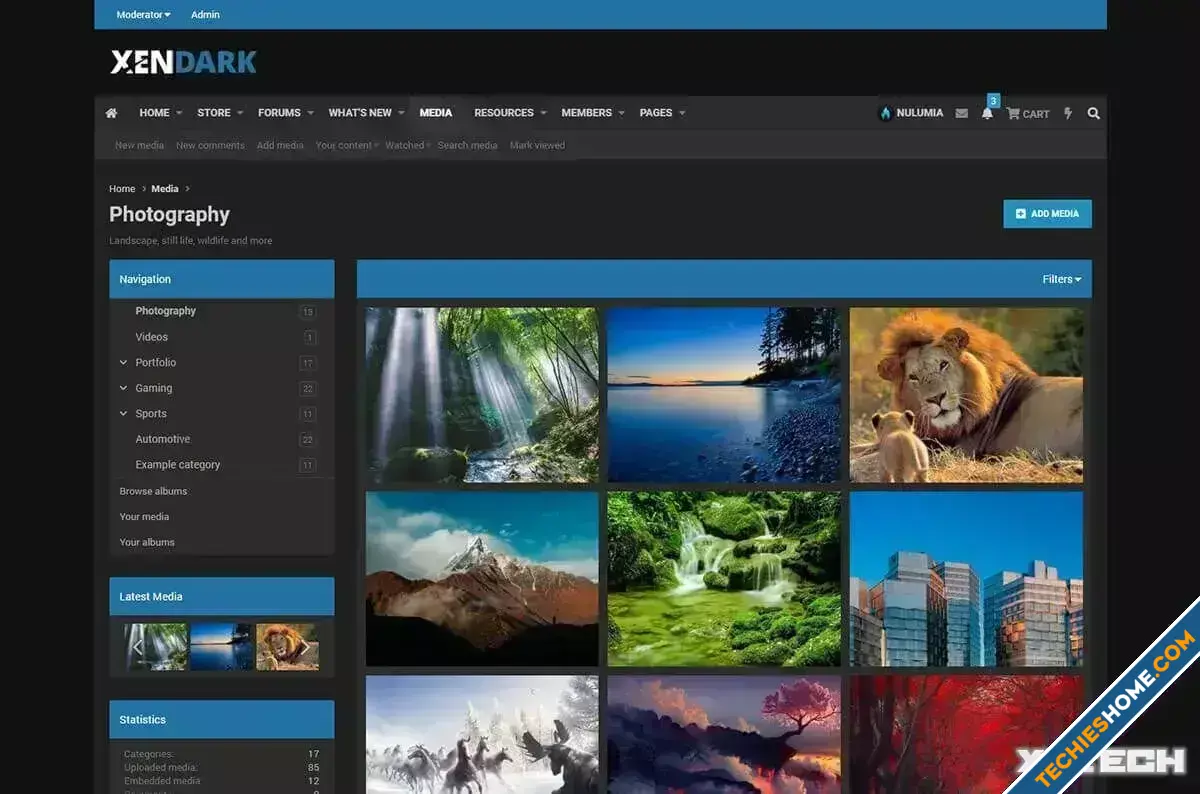Open the Moderator dropdown menu
Viewport: 1200px width, 794px height.
[143, 15]
